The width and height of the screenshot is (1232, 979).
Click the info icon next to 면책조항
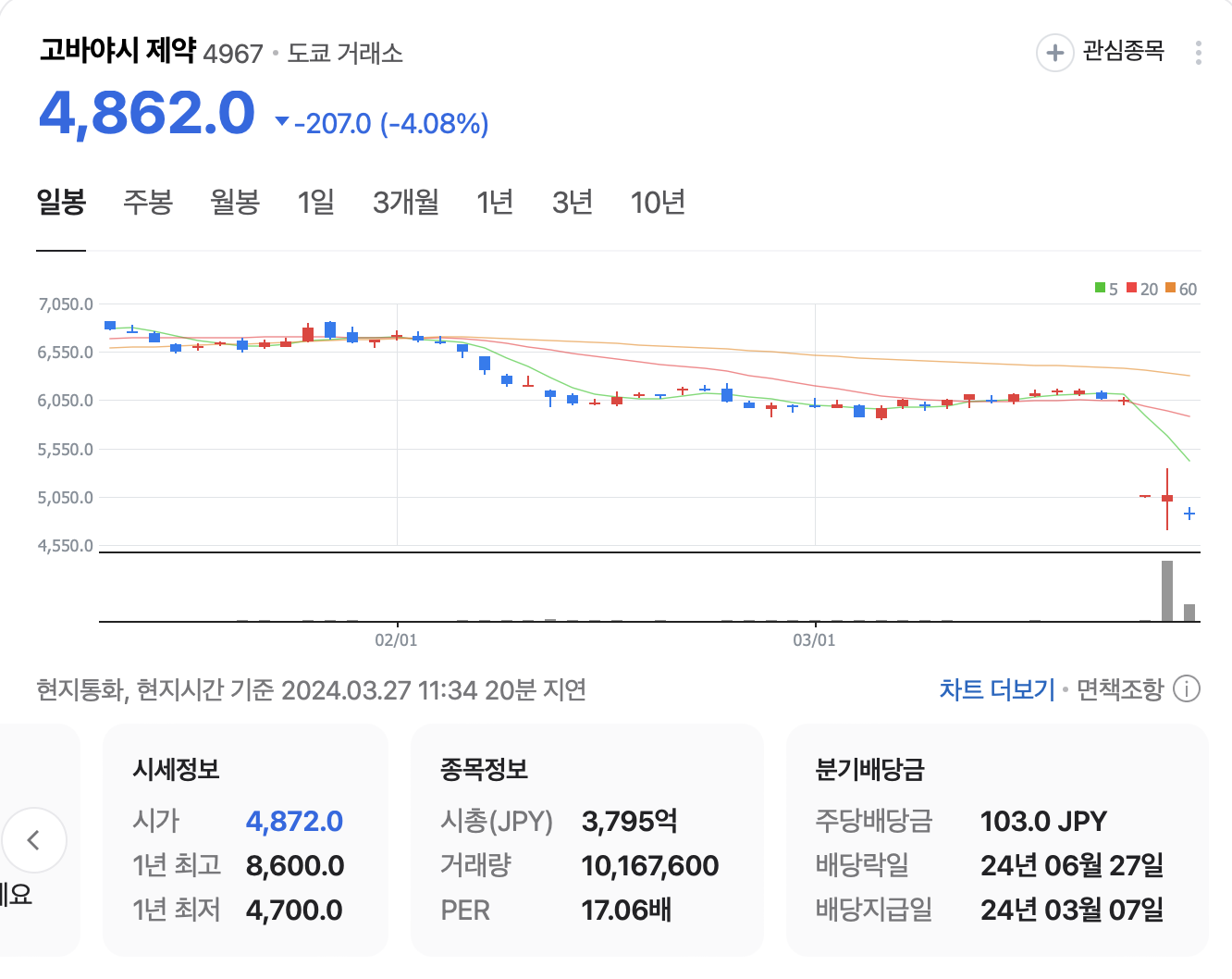(1187, 689)
